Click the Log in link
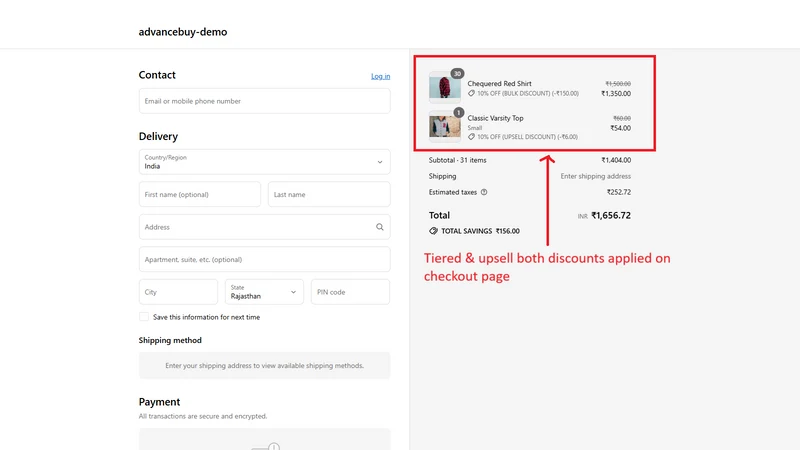 (x=381, y=76)
